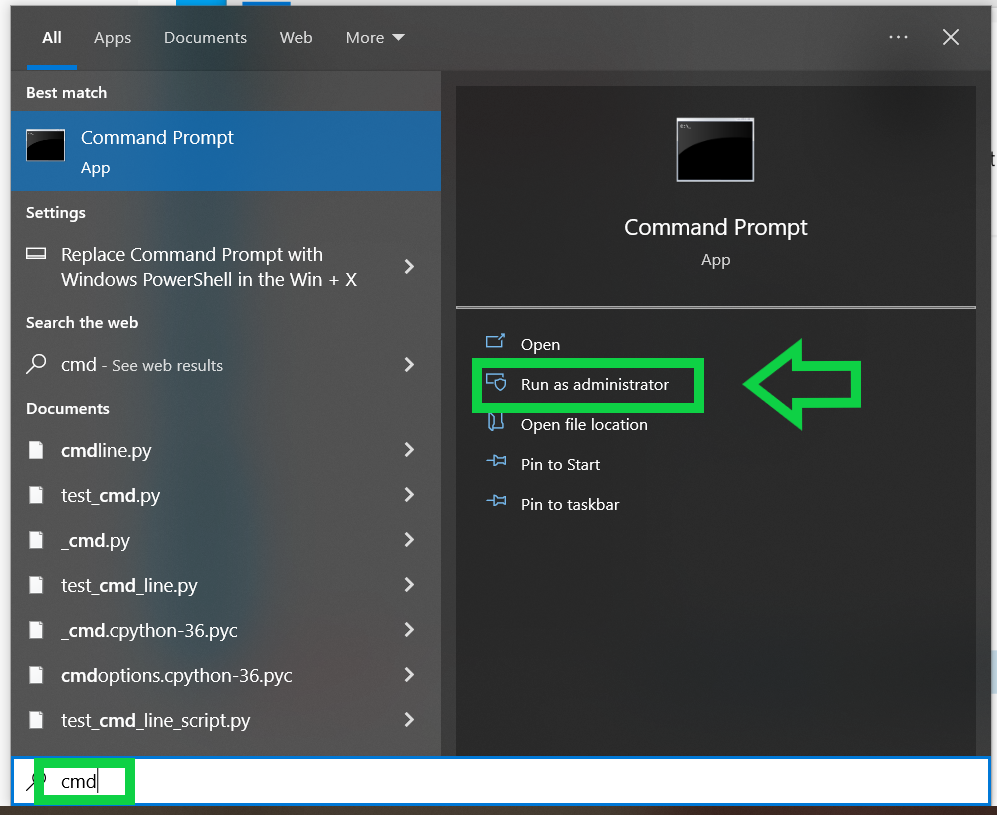
Task: Click the Command Prompt icon in Best match
Action: (46, 146)
